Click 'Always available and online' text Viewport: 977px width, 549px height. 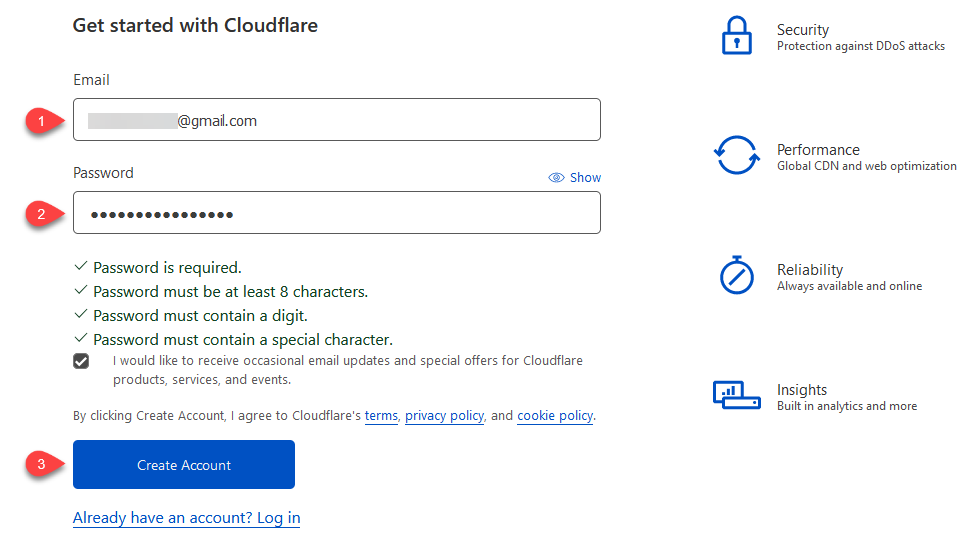(x=849, y=286)
